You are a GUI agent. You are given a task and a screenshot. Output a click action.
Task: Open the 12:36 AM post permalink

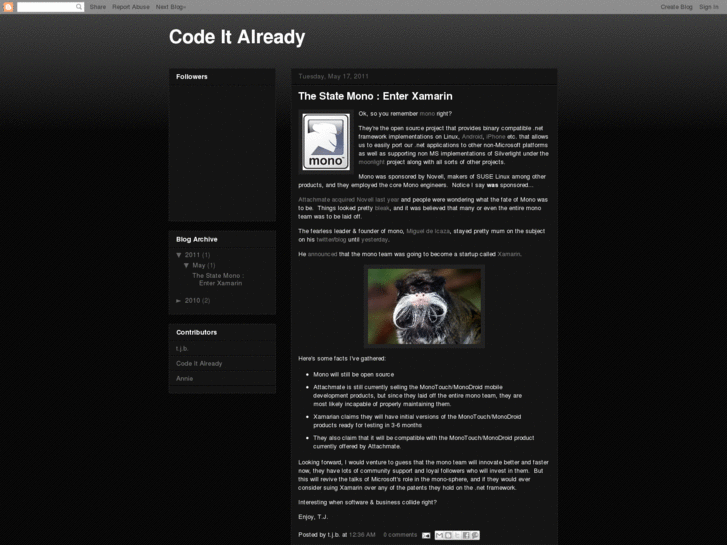(x=362, y=535)
